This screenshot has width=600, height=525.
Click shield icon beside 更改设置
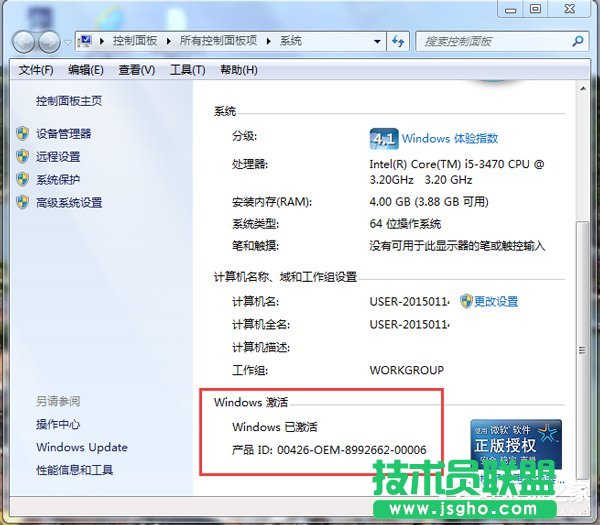466,301
